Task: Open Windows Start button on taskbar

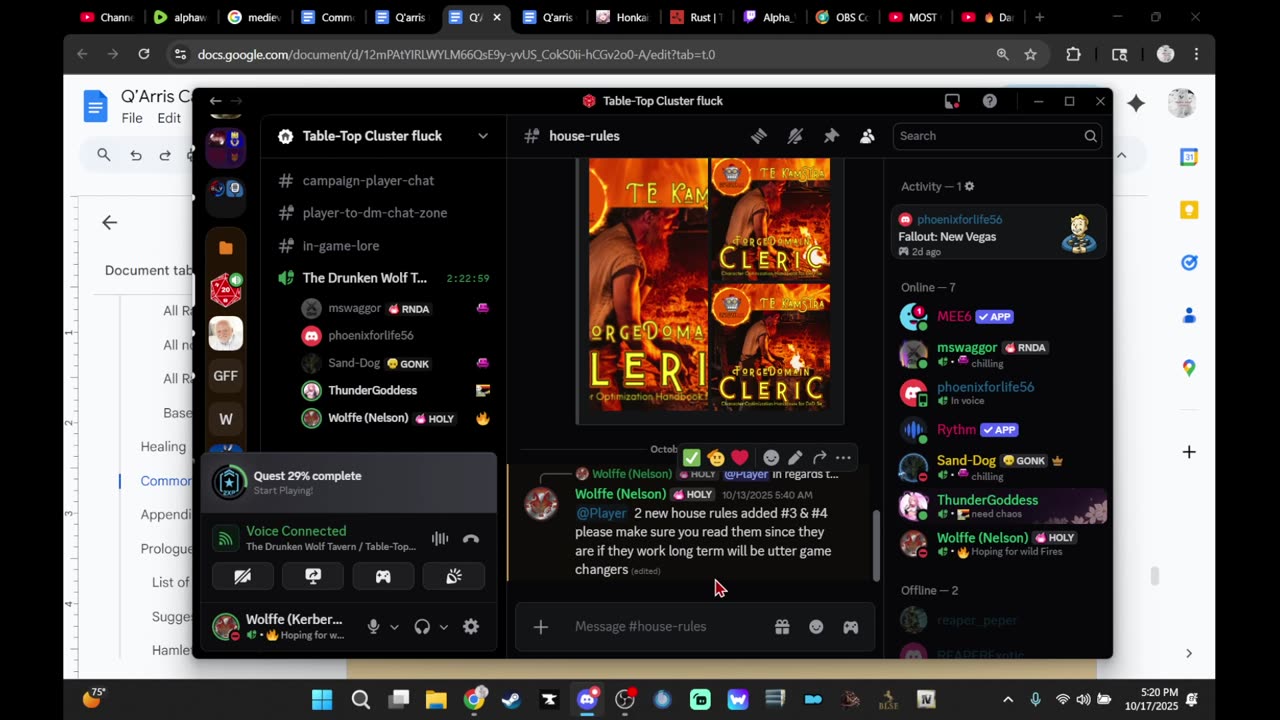Action: click(x=322, y=700)
